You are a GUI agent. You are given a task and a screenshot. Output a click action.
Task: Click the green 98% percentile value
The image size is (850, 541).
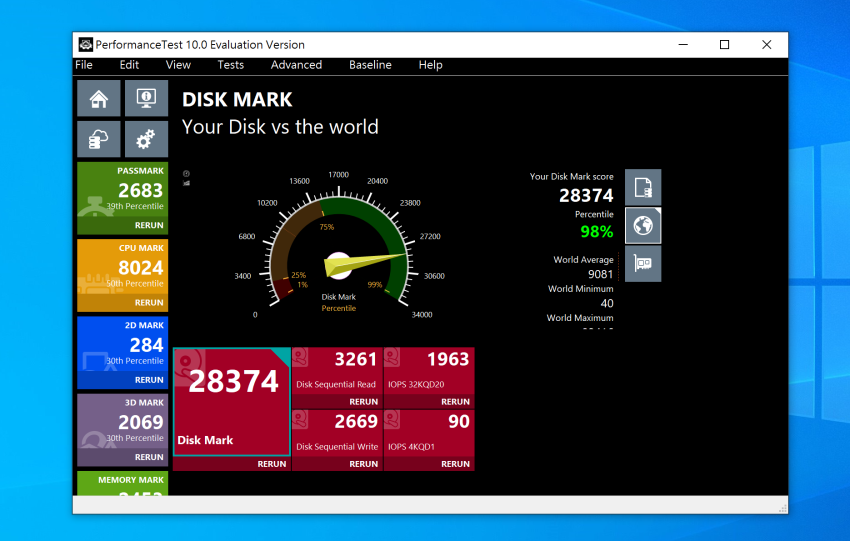[x=596, y=232]
